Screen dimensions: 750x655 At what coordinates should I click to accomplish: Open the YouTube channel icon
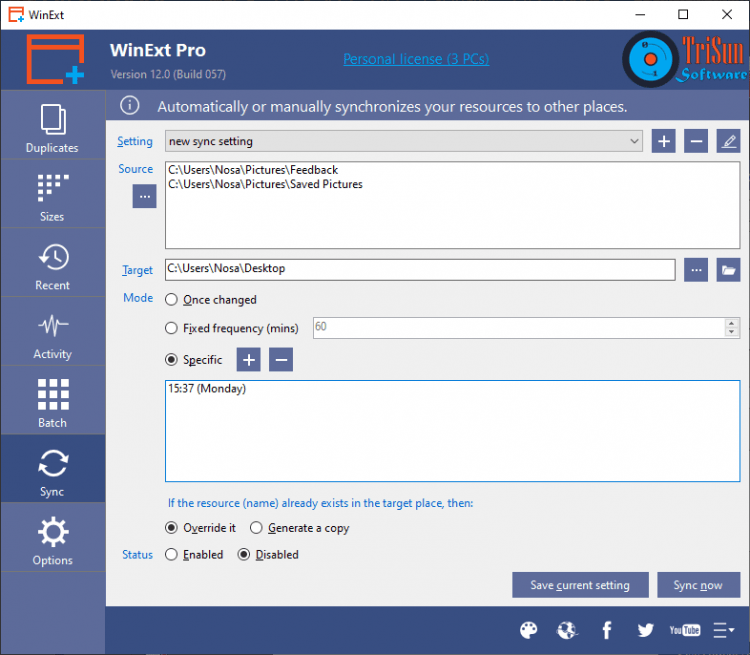coord(685,630)
